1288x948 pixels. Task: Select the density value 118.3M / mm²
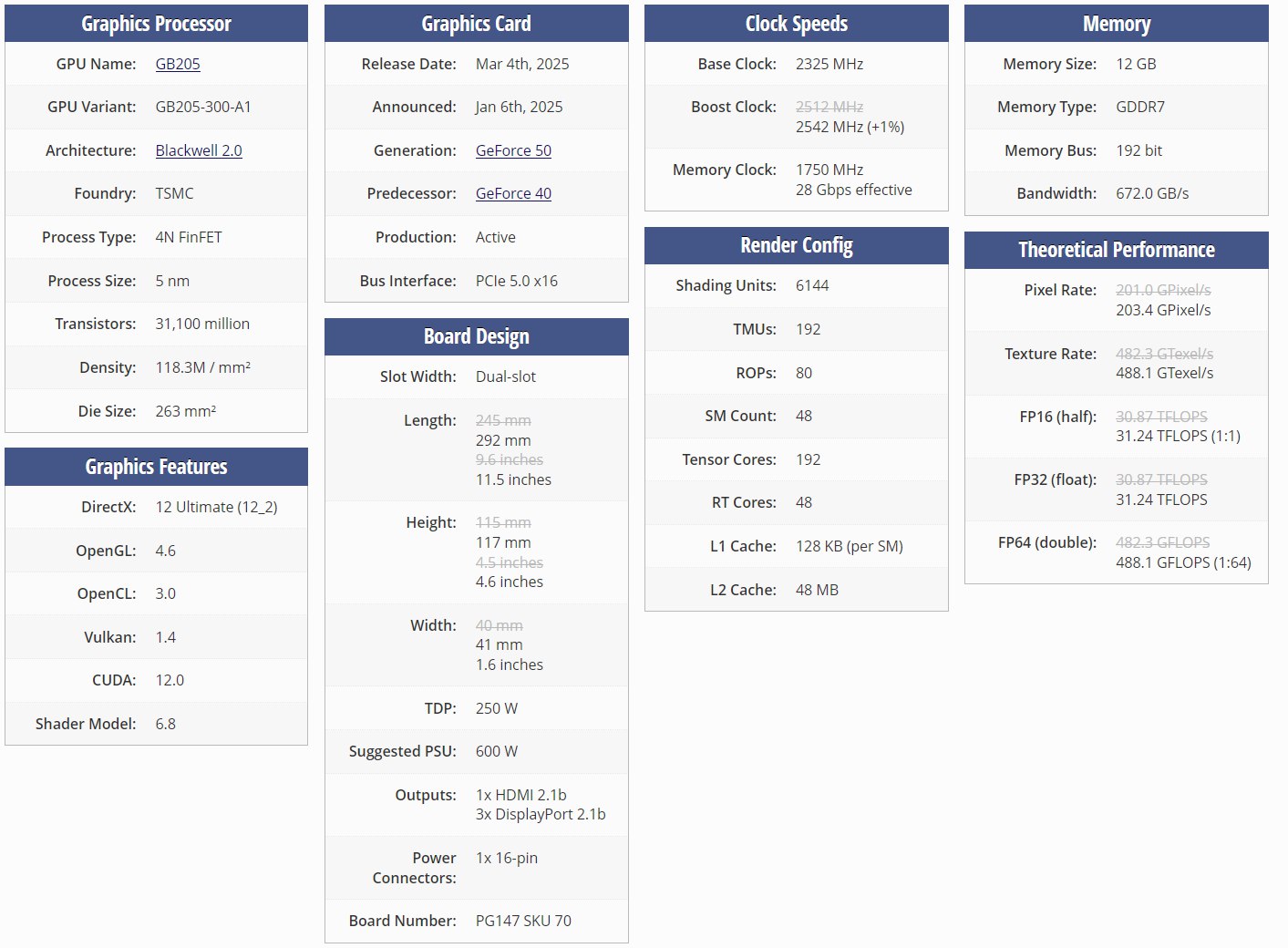[x=203, y=367]
